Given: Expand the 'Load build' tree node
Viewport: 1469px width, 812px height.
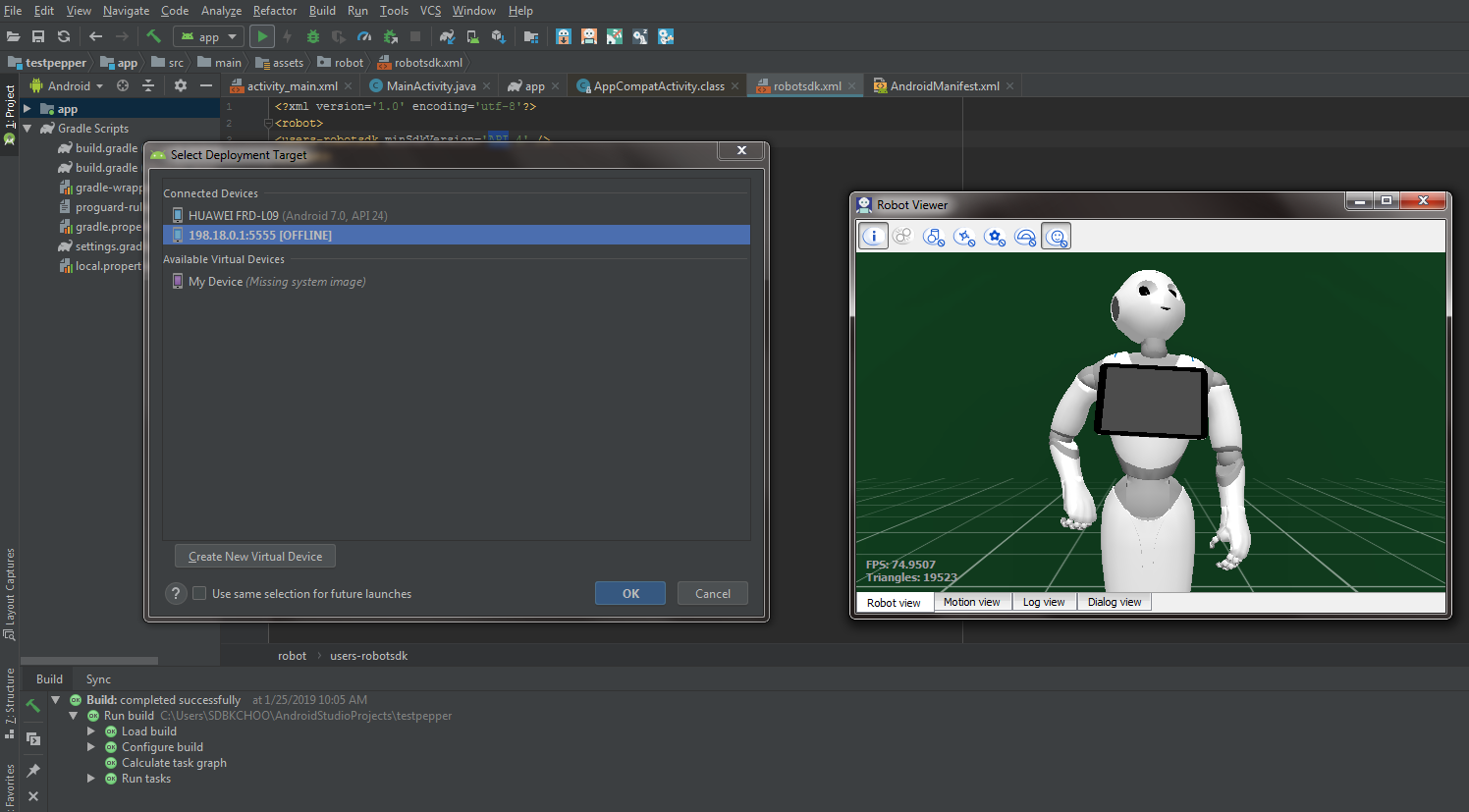Looking at the screenshot, I should coord(91,731).
